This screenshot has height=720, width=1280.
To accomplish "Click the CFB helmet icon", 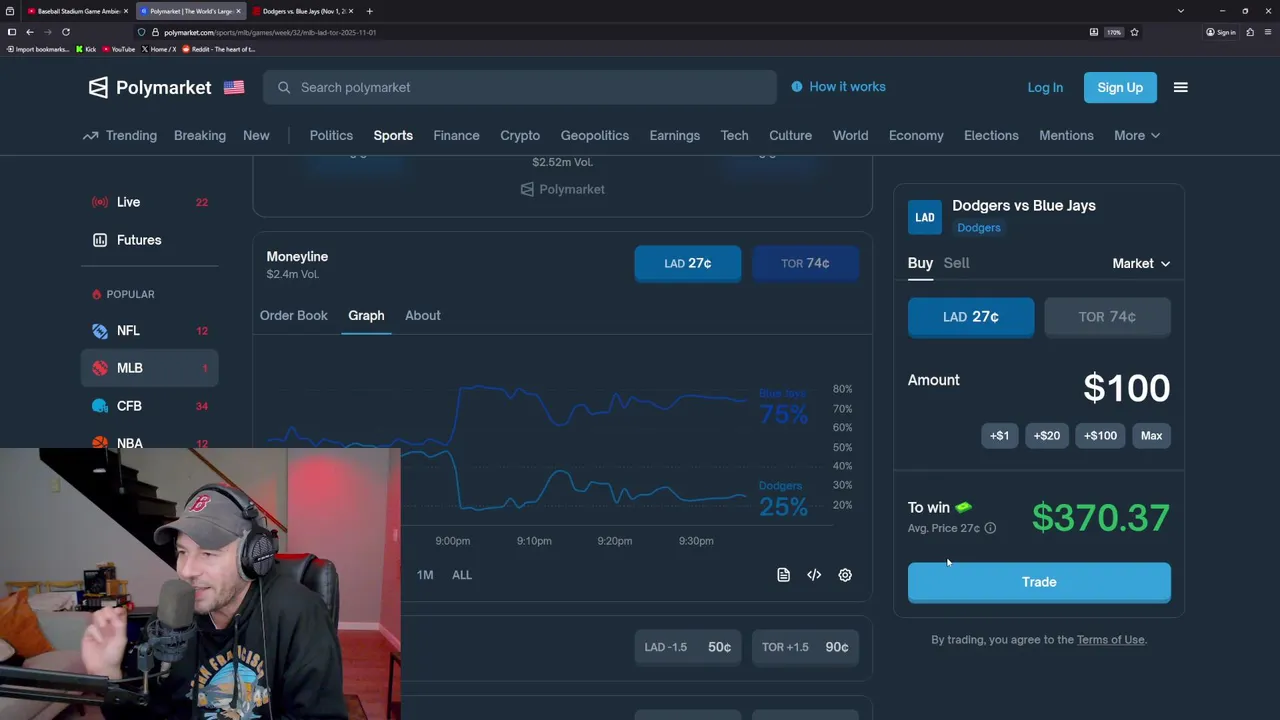I will tap(100, 406).
